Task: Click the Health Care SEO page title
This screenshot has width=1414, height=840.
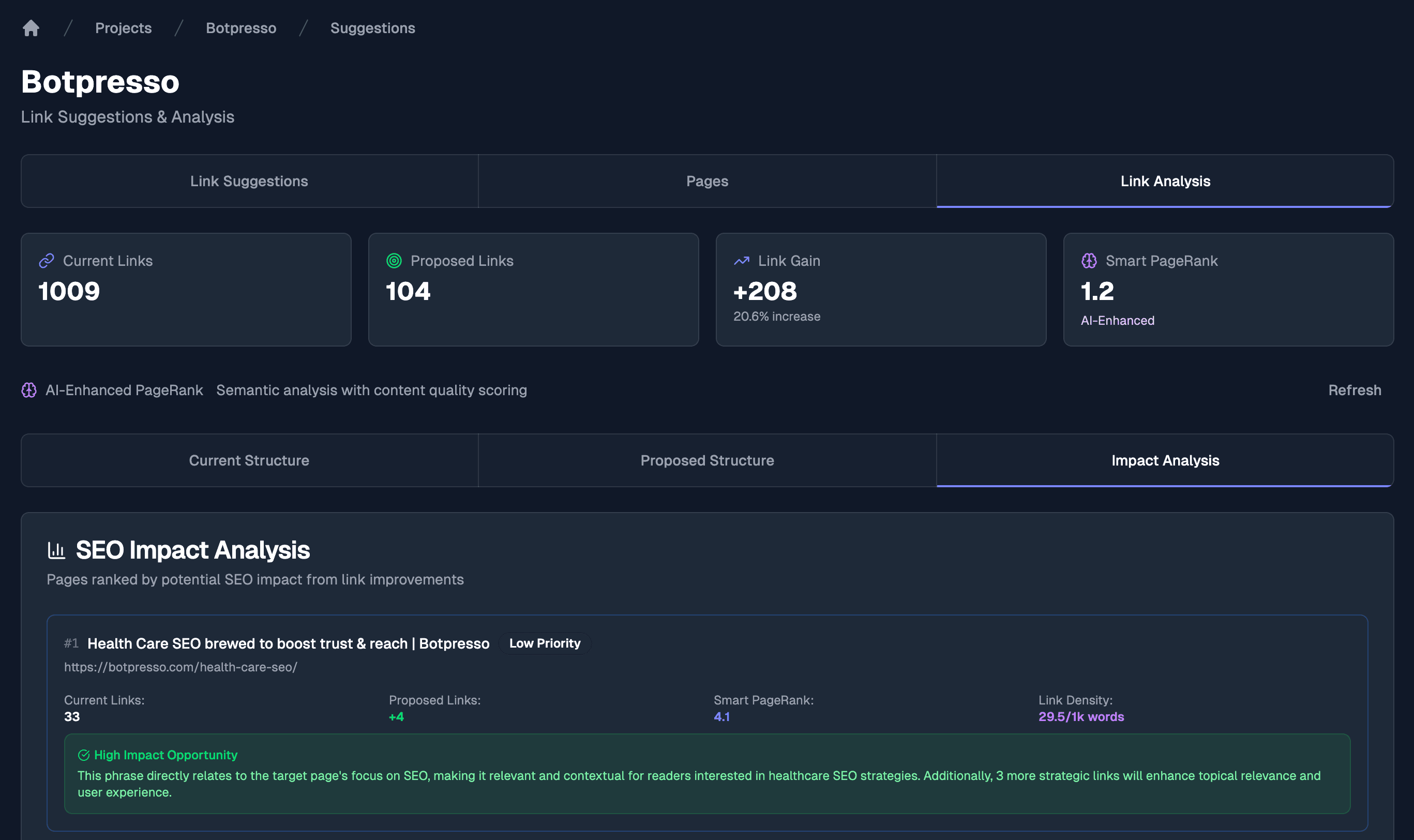Action: pos(288,643)
